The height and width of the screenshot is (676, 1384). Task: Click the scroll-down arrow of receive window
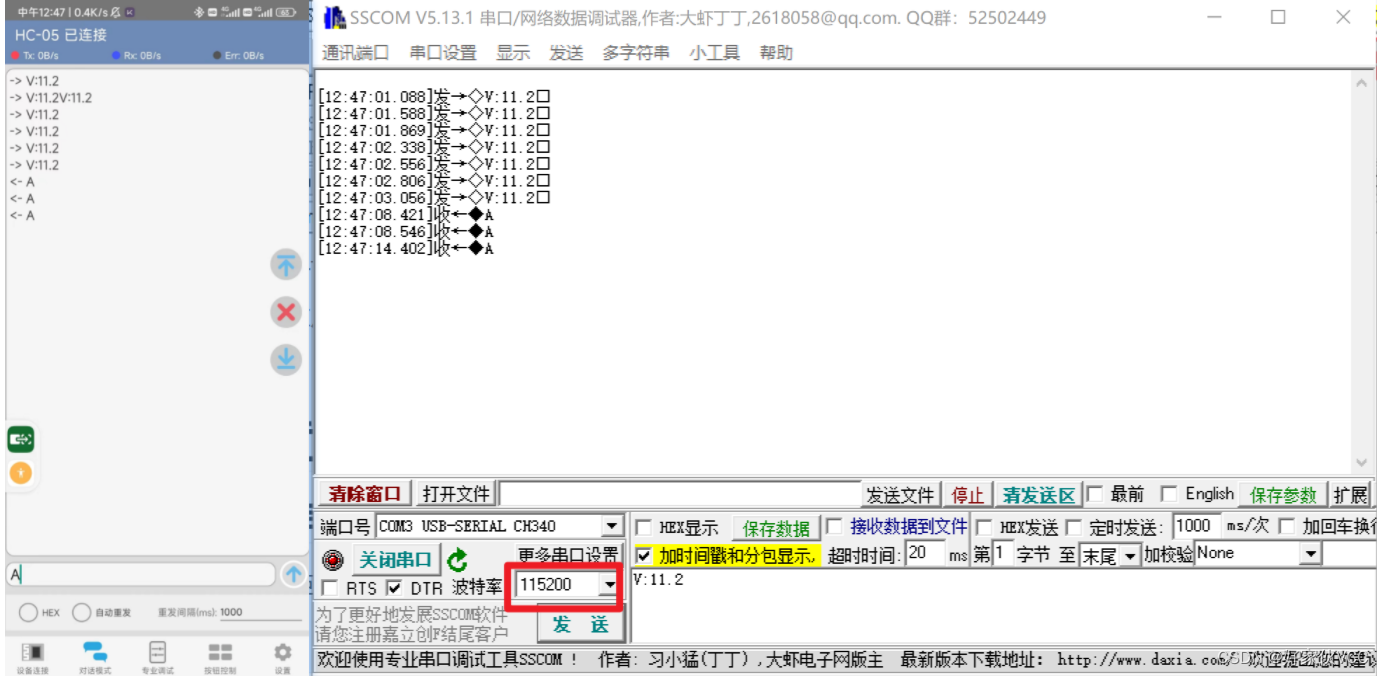tap(1361, 463)
